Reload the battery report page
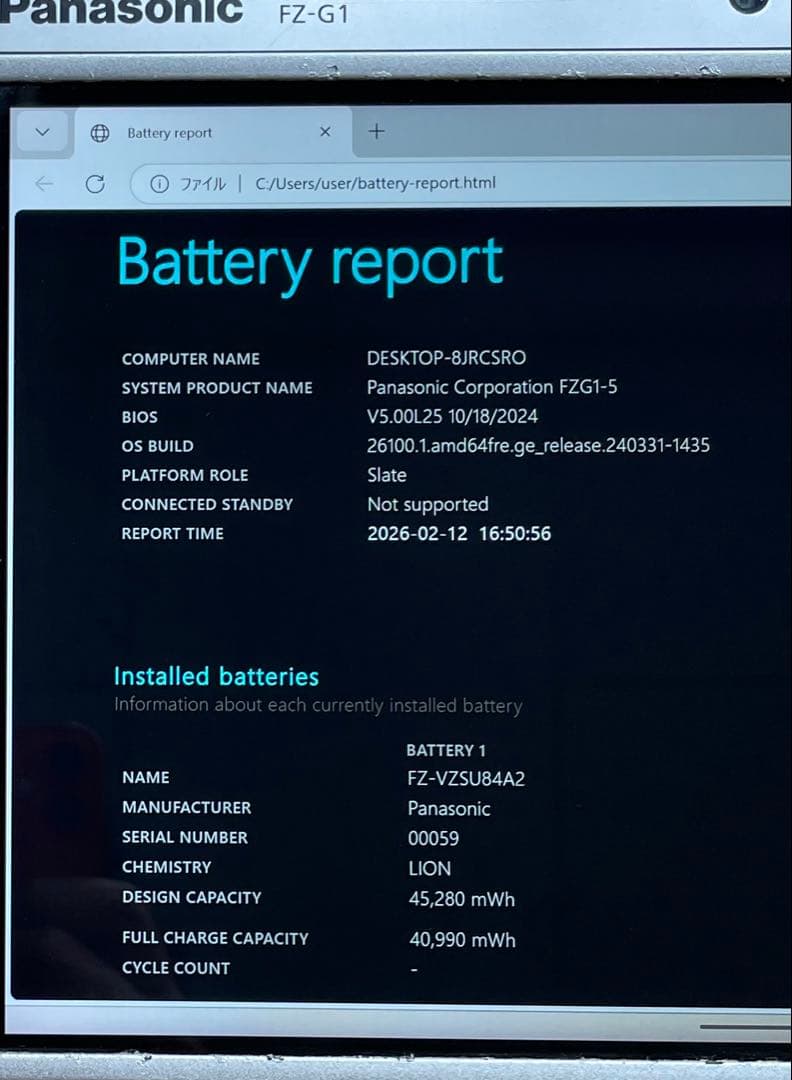Image resolution: width=792 pixels, height=1080 pixels. click(x=95, y=184)
